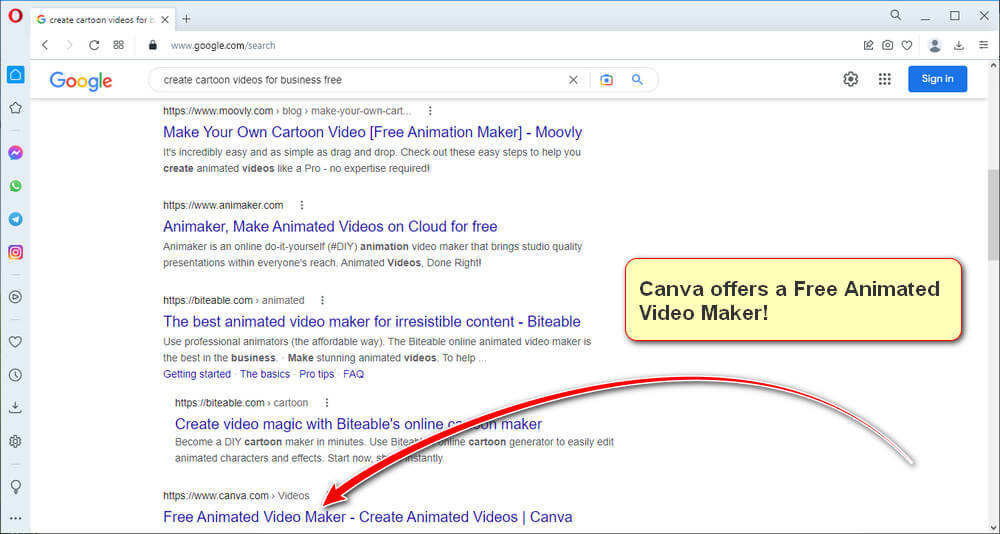Open History from the sidebar clock icon
Screen dimensions: 1000x534
tap(15, 375)
